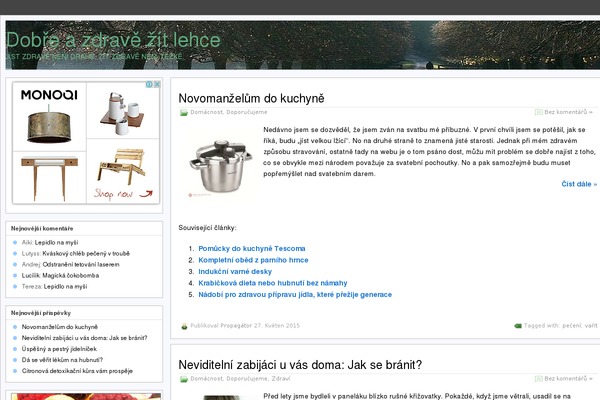The width and height of the screenshot is (600, 400).
Task: Click the teapot set image in ad
Action: click(122, 113)
